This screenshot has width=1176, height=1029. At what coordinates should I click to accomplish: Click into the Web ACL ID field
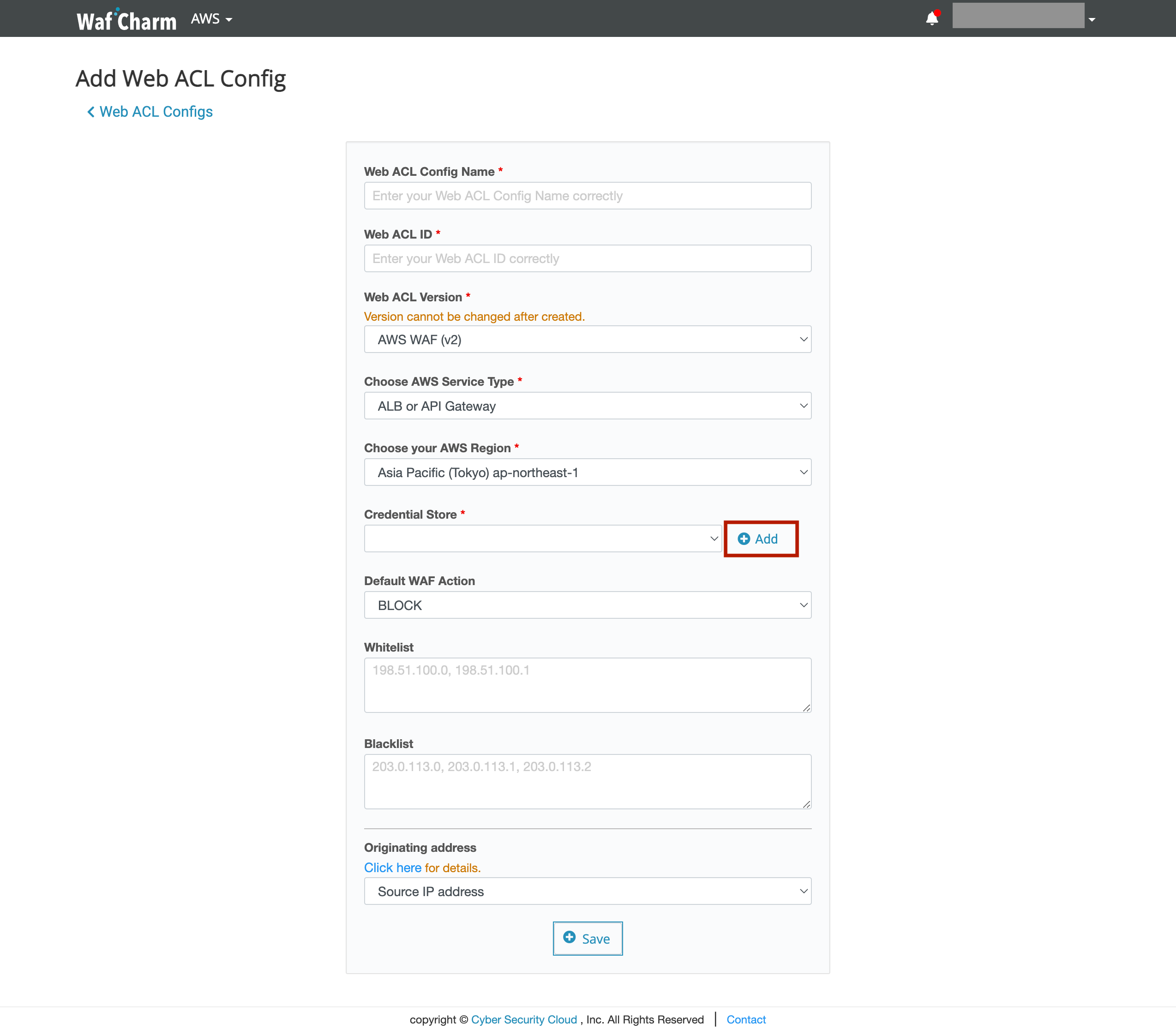click(587, 258)
